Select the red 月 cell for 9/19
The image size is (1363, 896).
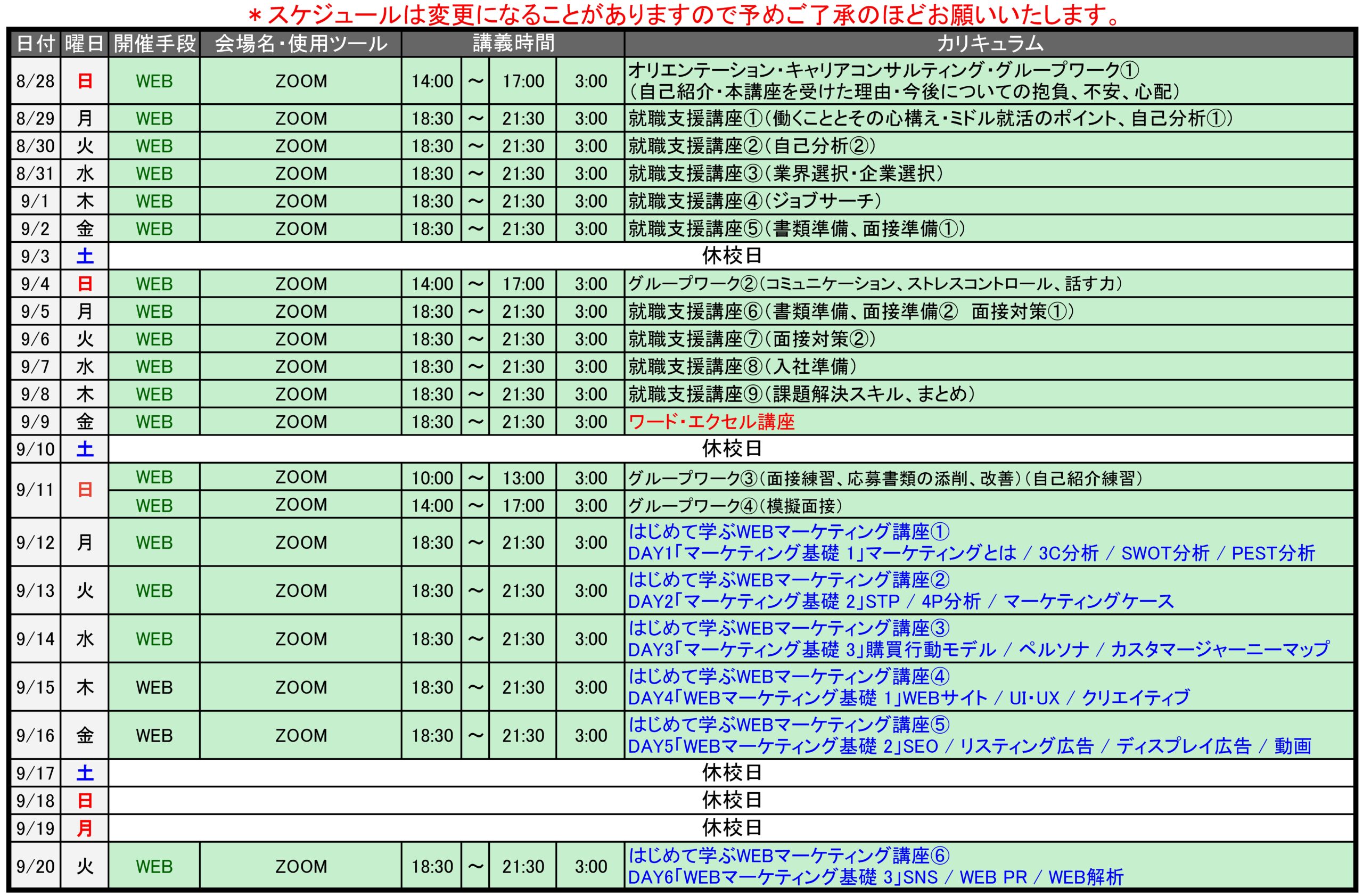tap(84, 828)
